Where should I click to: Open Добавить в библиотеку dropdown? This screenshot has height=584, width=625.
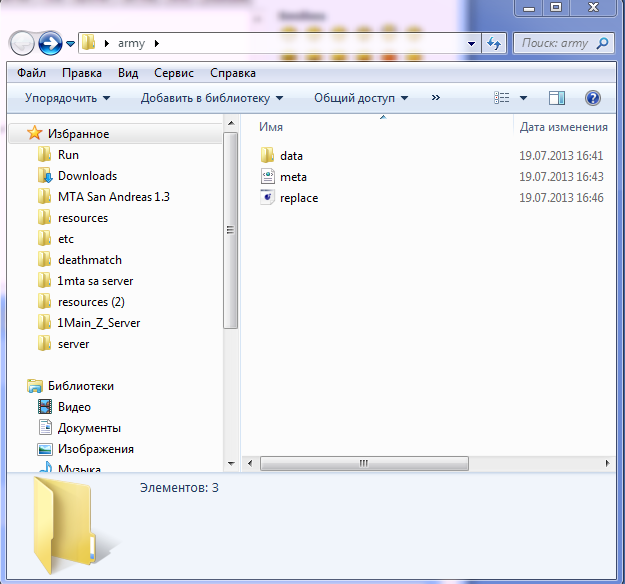pyautogui.click(x=212, y=98)
